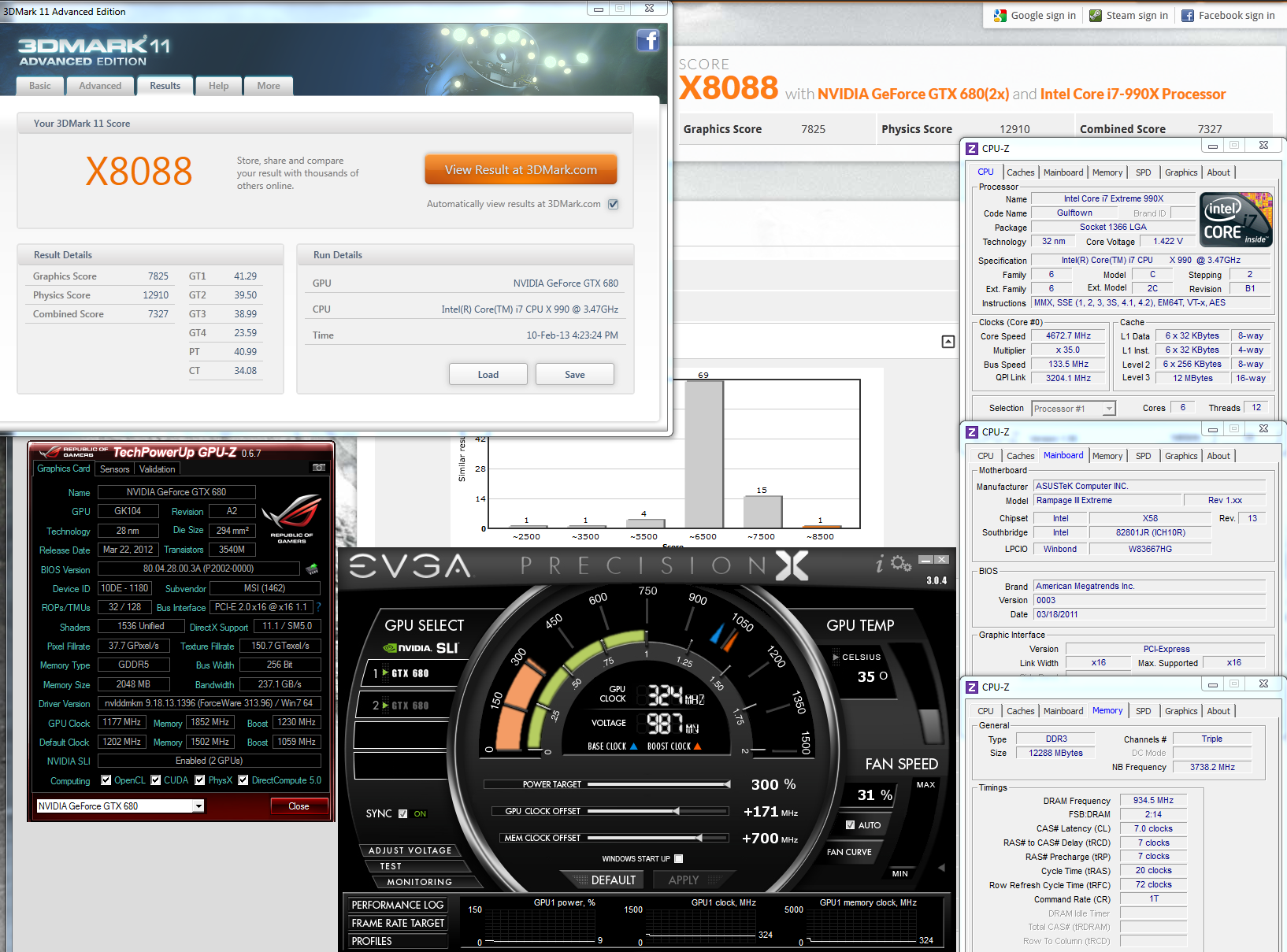Click View Result at 3DMark.com button
The width and height of the screenshot is (1287, 952).
coord(521,169)
